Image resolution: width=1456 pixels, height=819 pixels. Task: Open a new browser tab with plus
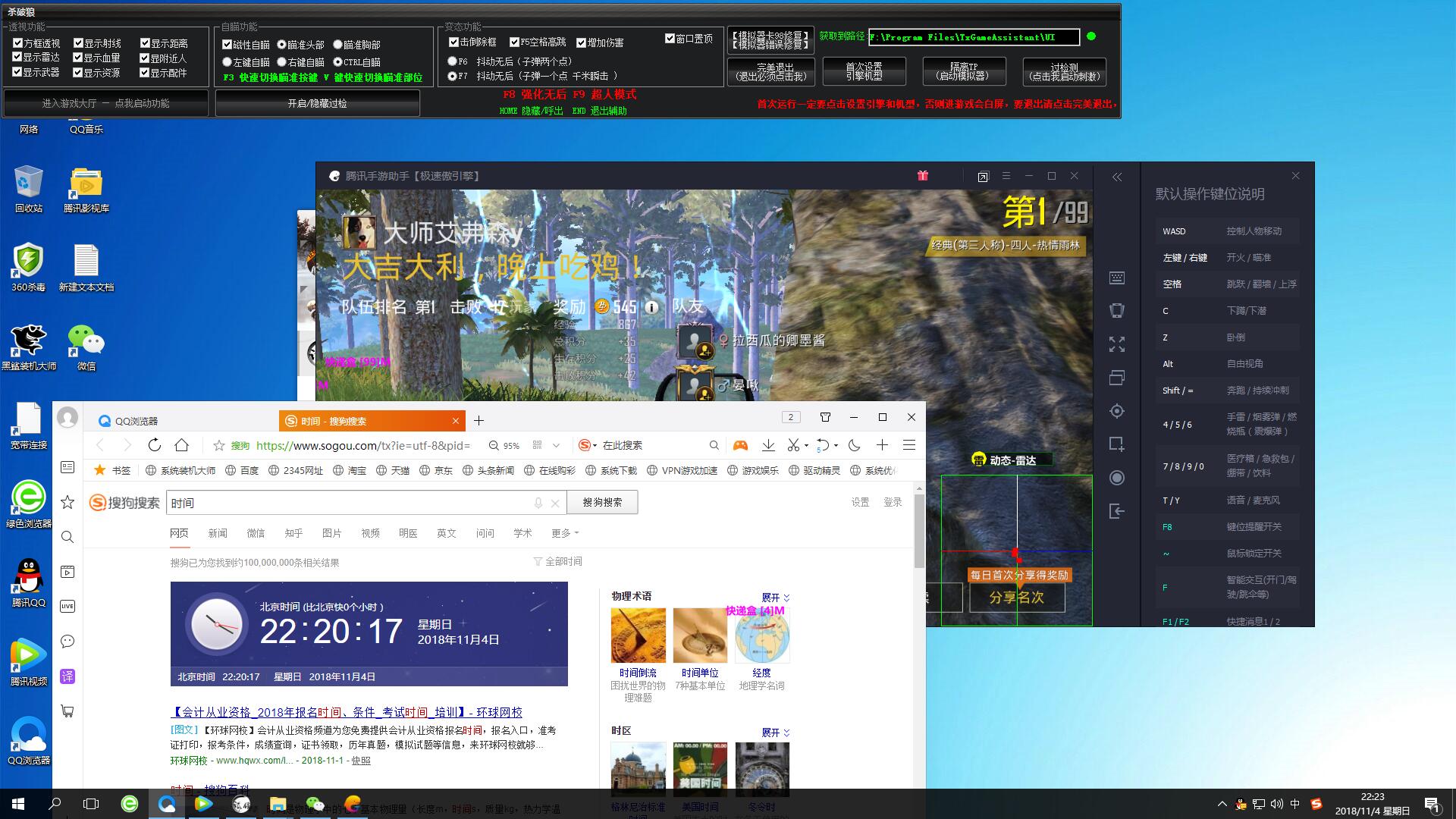pos(479,421)
